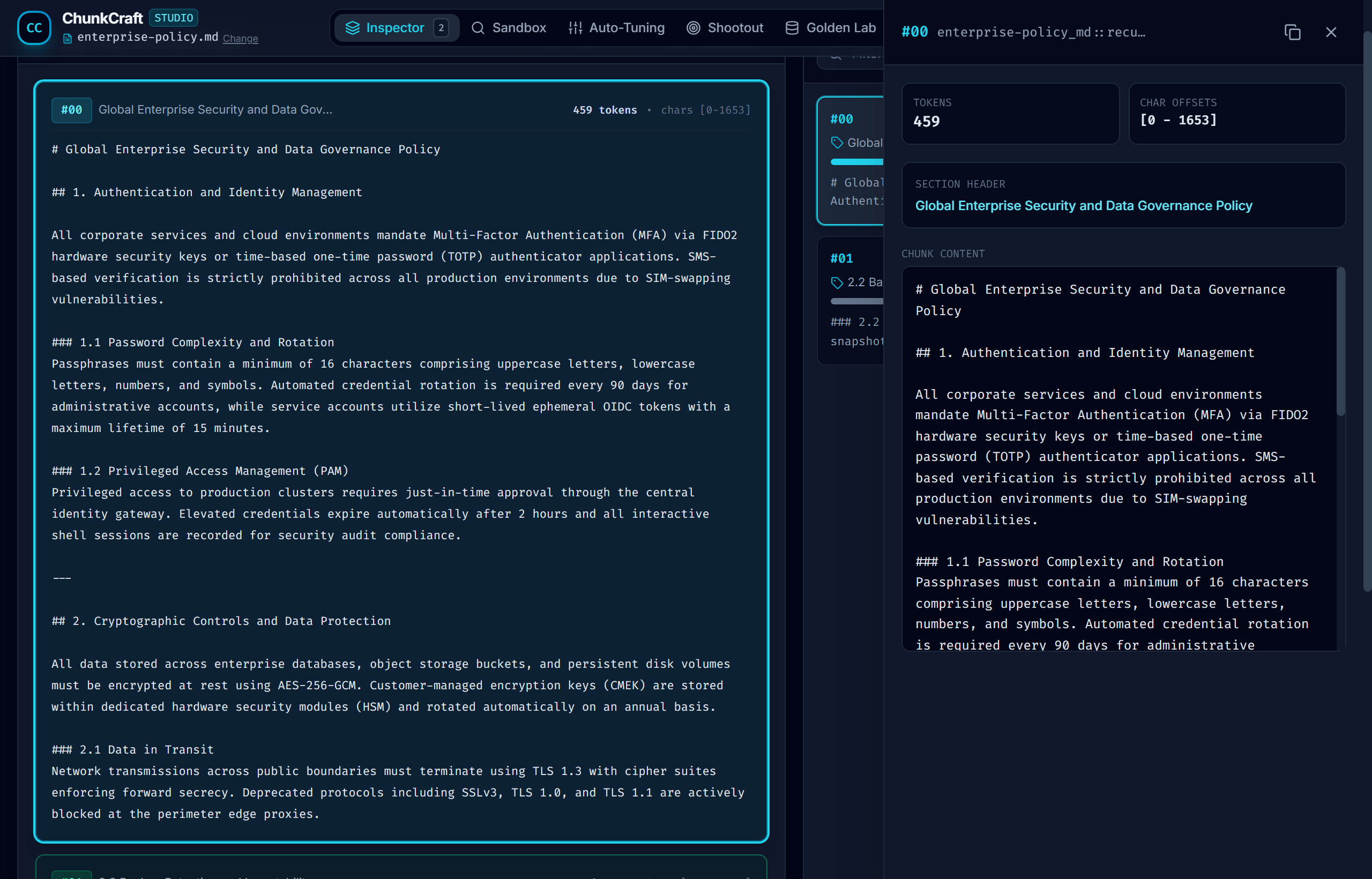
Task: Copy chunk content with copy icon
Action: 1293,33
